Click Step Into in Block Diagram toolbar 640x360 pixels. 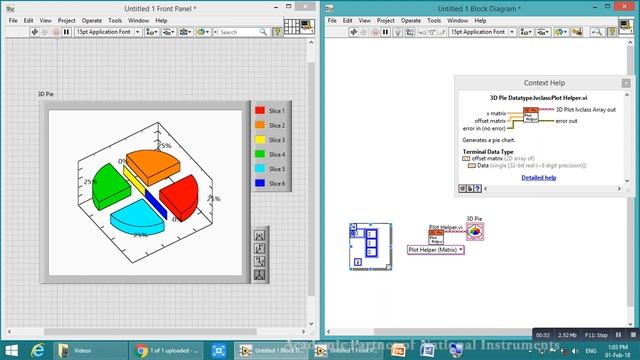click(x=422, y=32)
